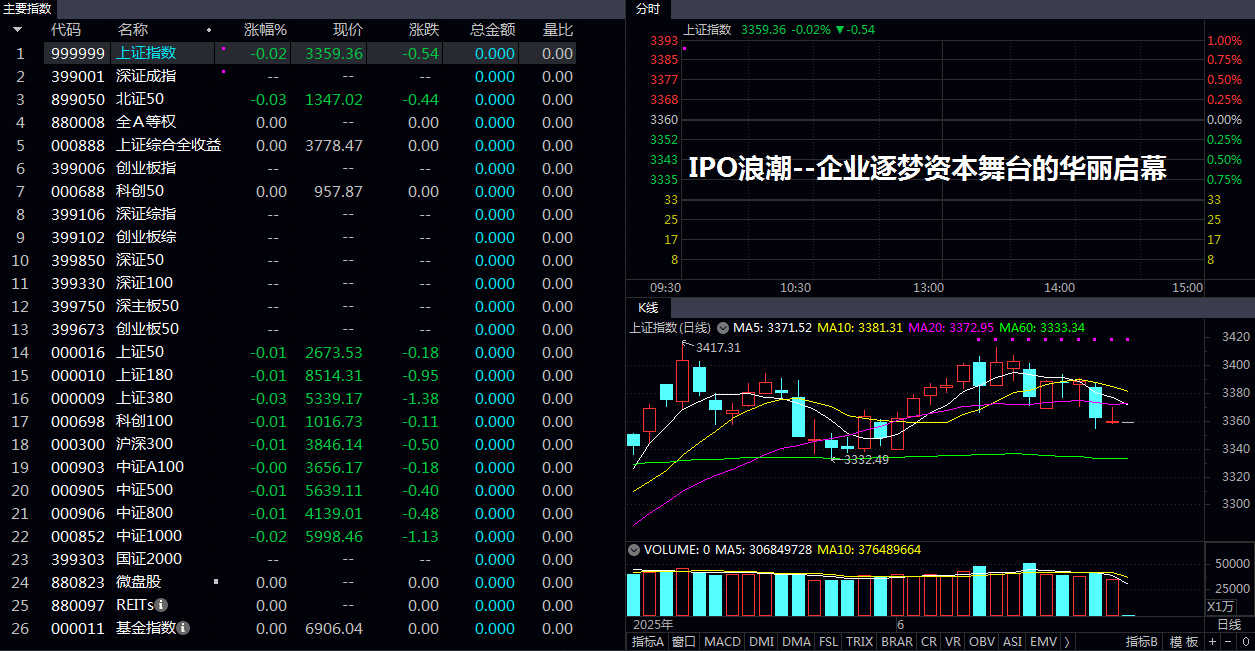Select the DMA indicator tab
Image resolution: width=1255 pixels, height=651 pixels.
796,642
